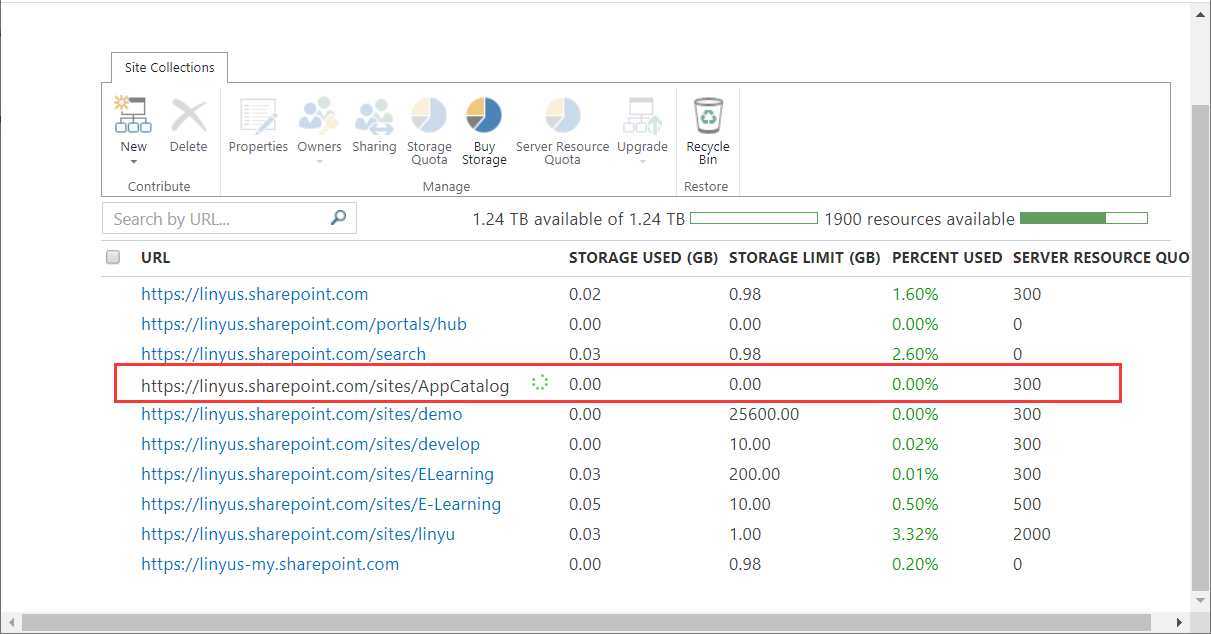Open the sites/demo link

(x=301, y=414)
